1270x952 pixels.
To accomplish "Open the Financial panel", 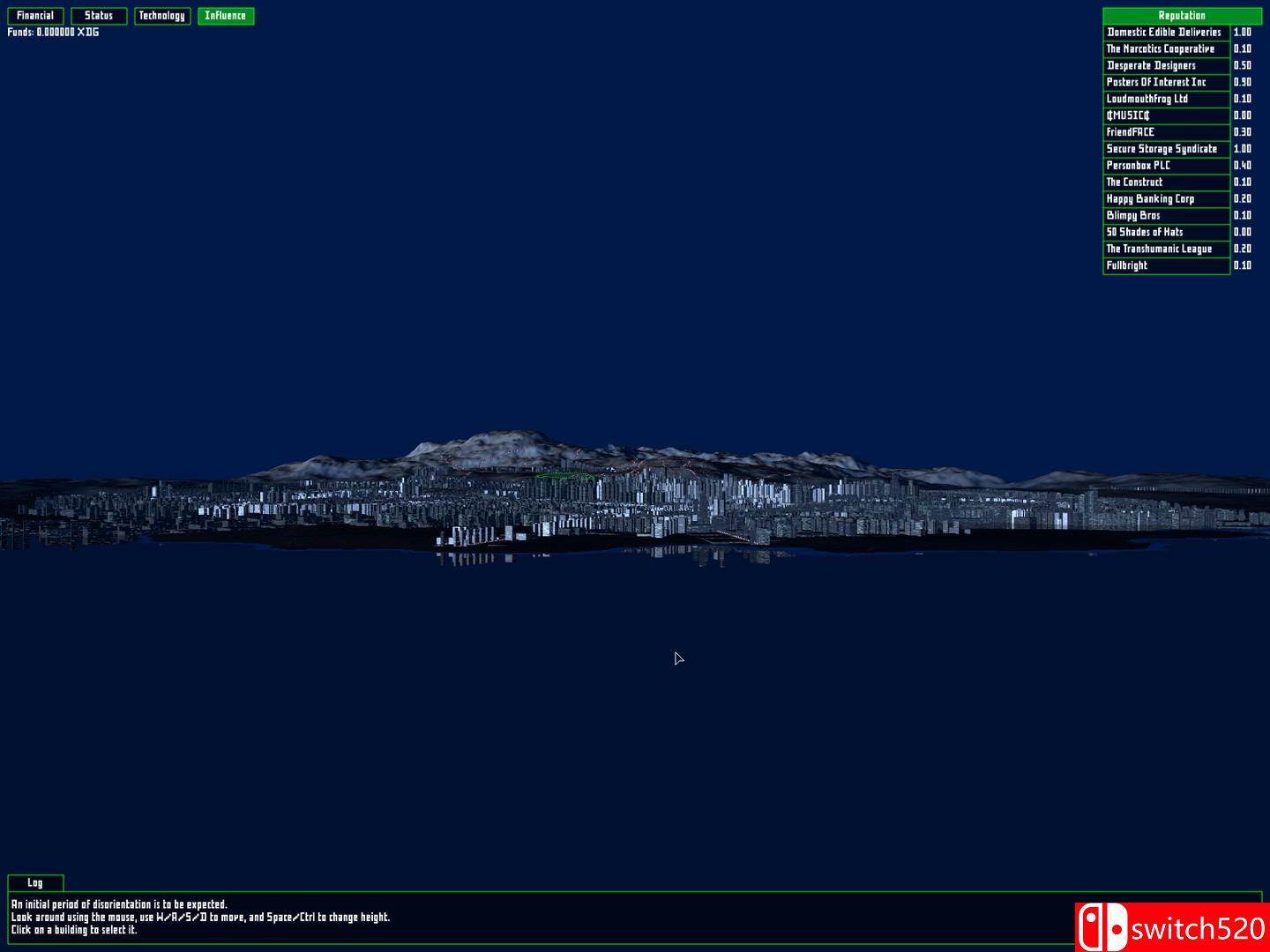I will [36, 15].
